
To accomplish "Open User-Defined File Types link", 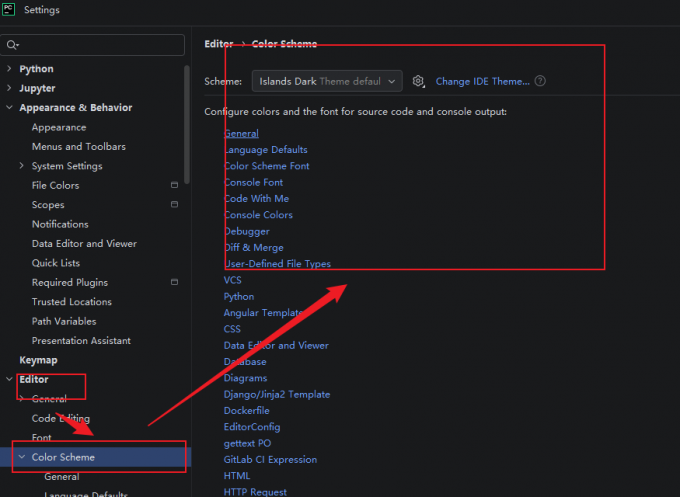I will pyautogui.click(x=278, y=264).
